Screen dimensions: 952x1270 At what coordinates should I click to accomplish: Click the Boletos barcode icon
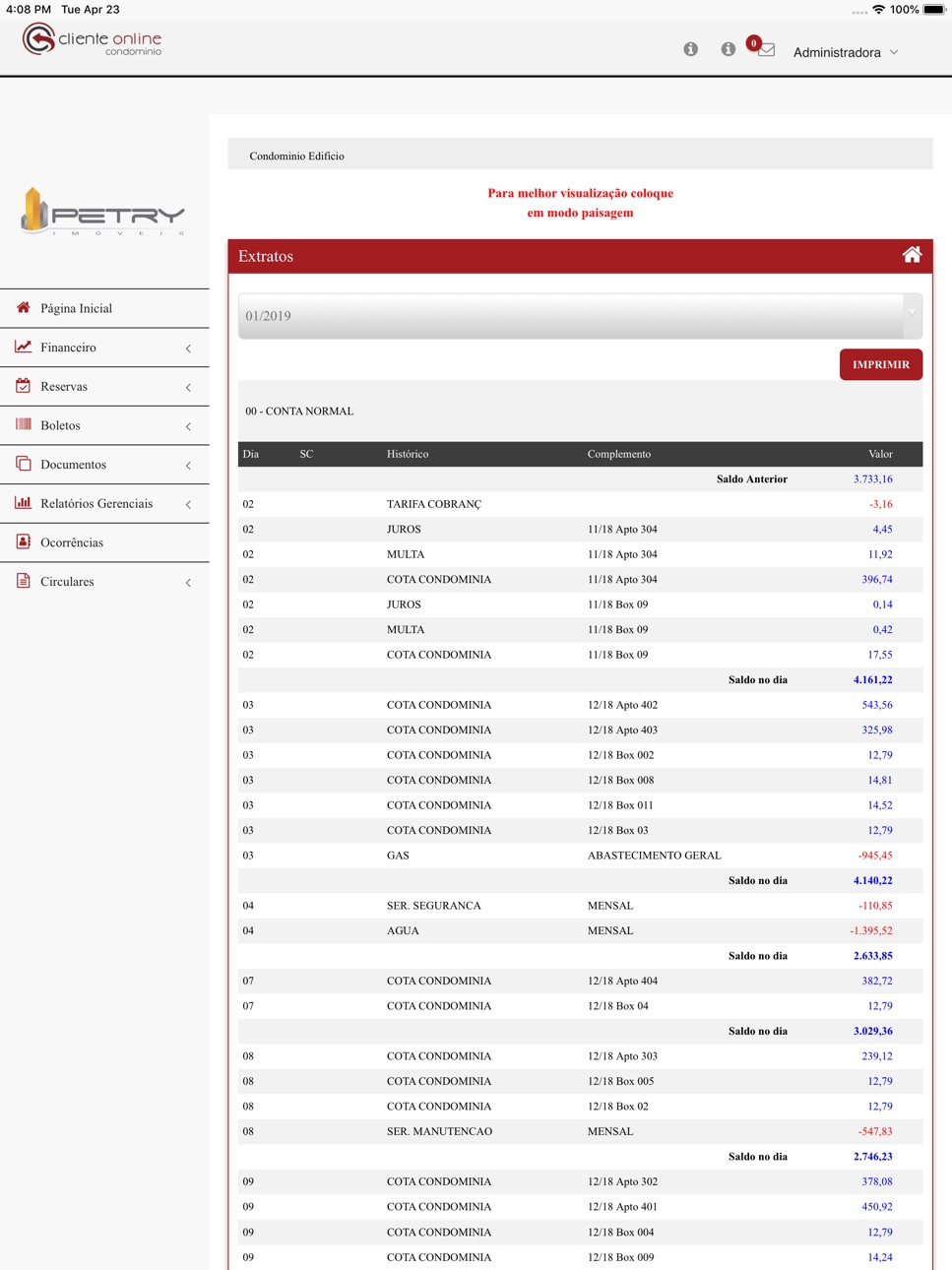24,424
